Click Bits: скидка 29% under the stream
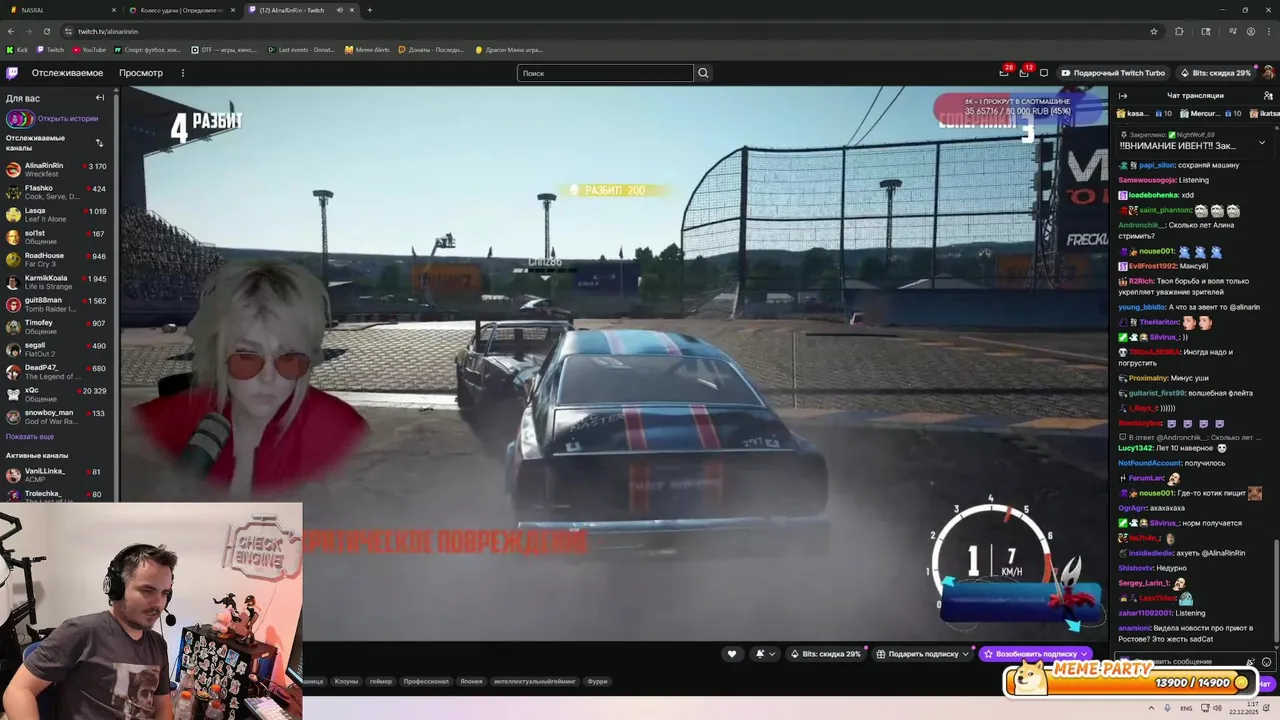Viewport: 1280px width, 720px height. (826, 654)
